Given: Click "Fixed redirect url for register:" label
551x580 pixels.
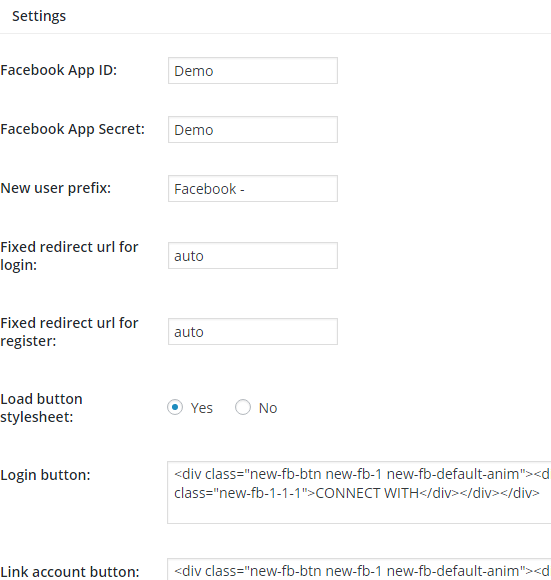Looking at the screenshot, I should (69, 331).
